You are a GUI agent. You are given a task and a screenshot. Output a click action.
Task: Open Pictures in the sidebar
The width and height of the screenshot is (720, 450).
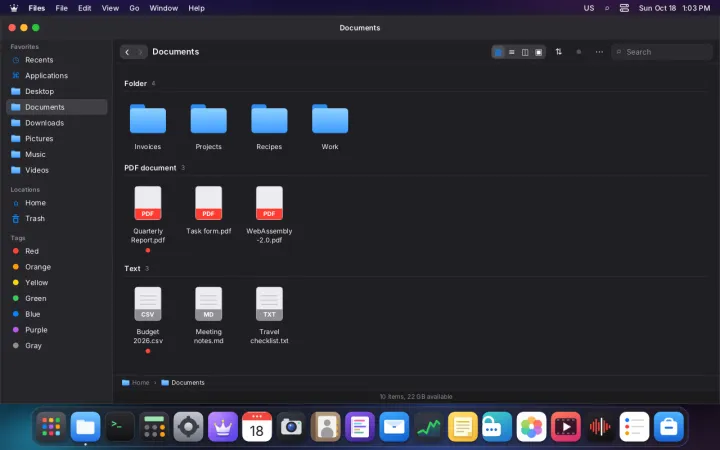click(x=56, y=138)
